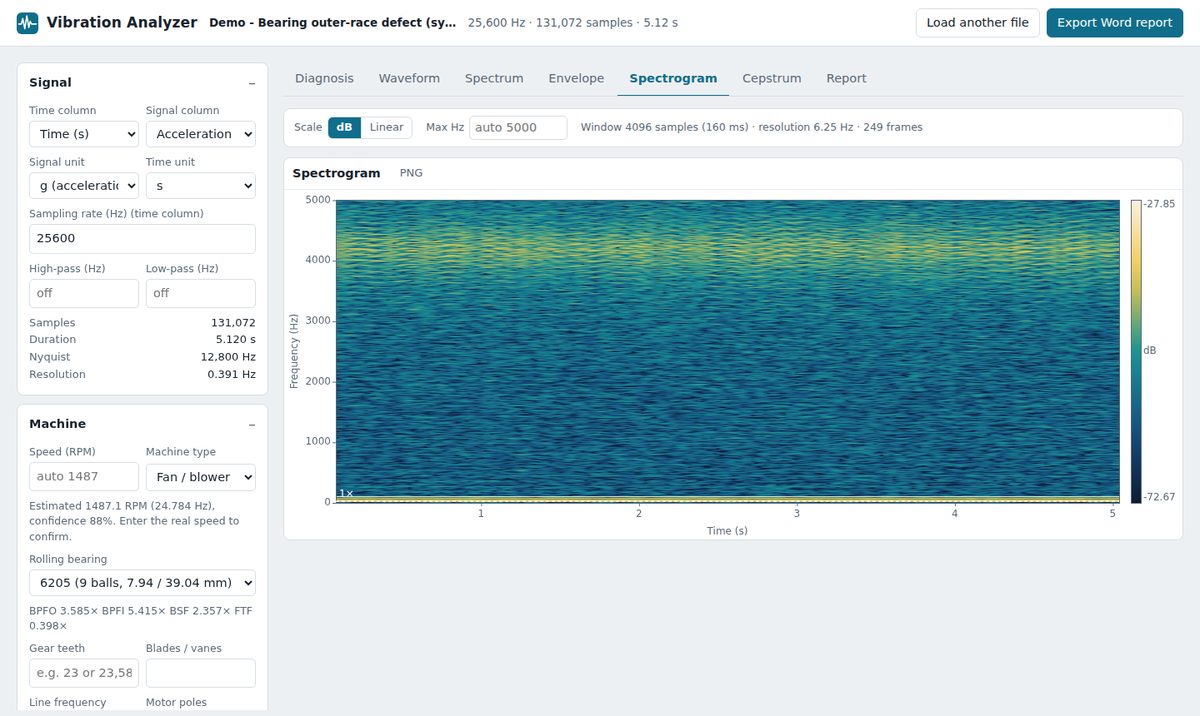Open the Time column dropdown
Viewport: 1200px width, 716px height.
pyautogui.click(x=84, y=134)
